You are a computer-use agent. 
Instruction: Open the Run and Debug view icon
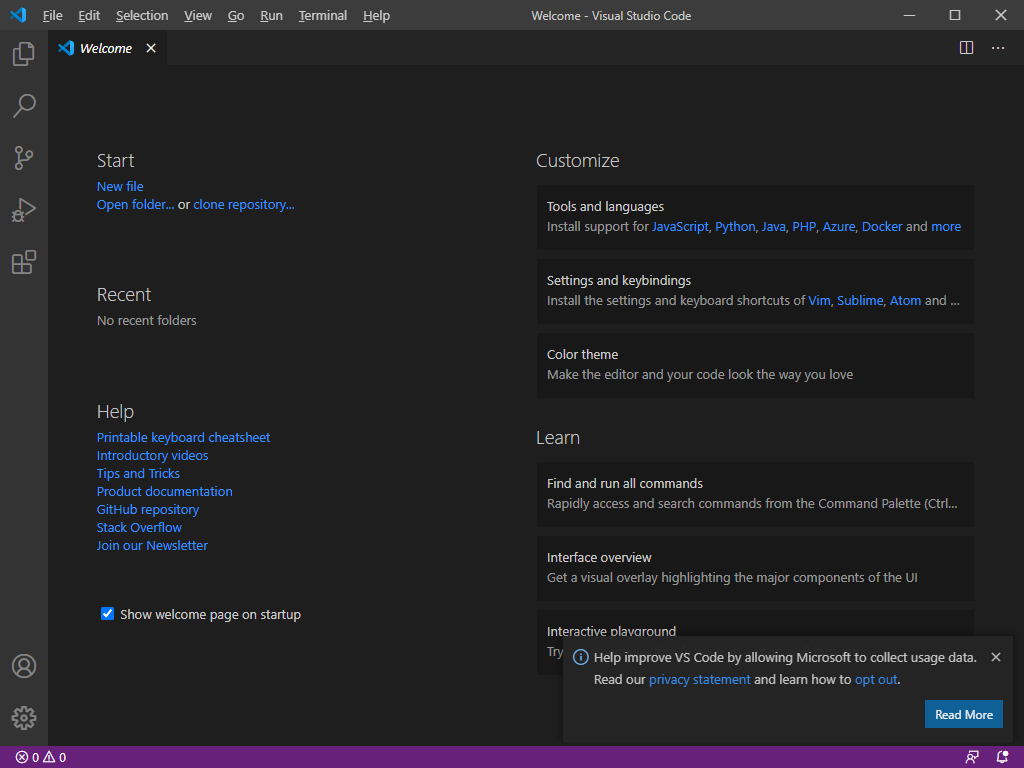[24, 210]
